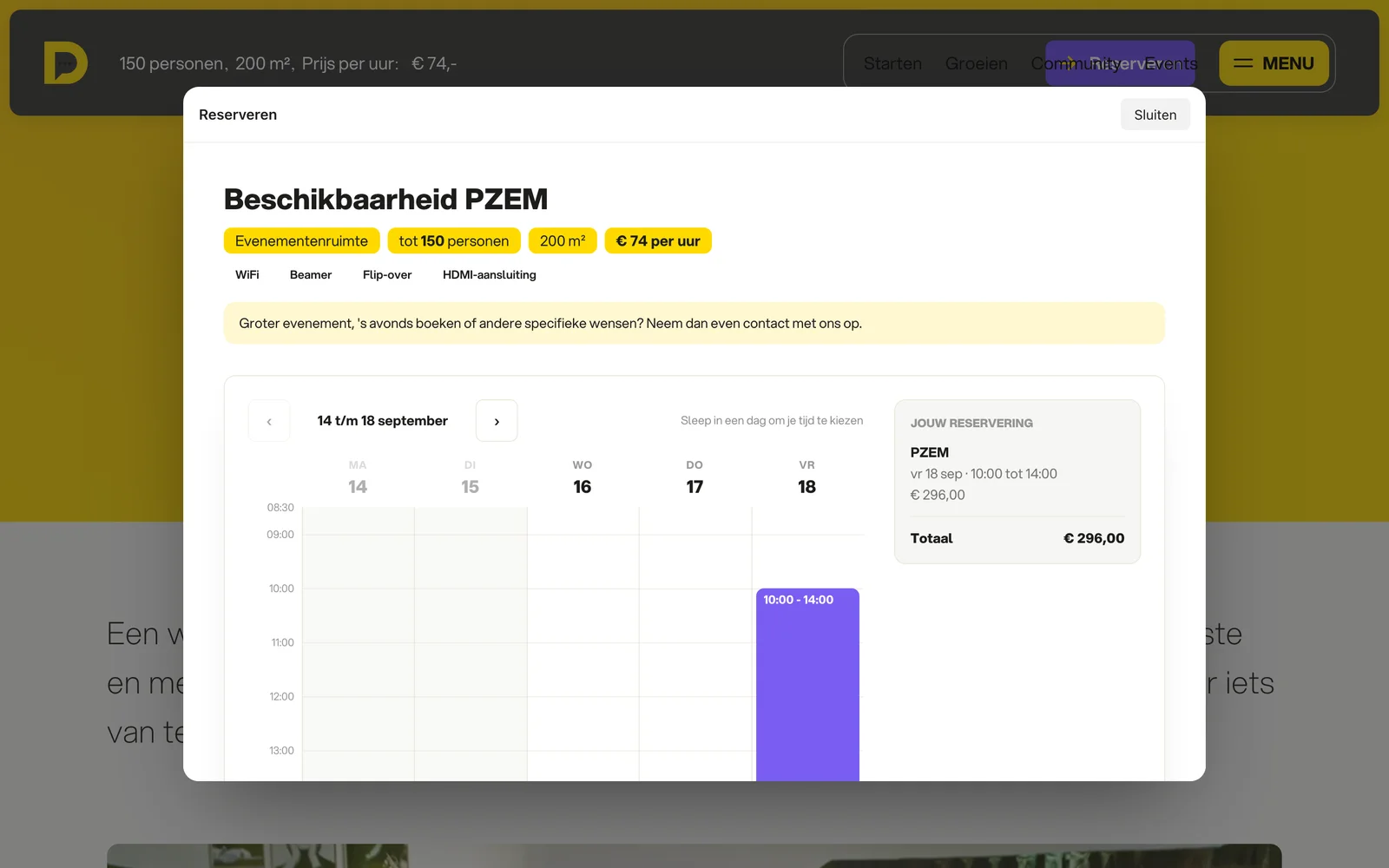The width and height of the screenshot is (1389, 868).
Task: Select Thursday 17 column header
Action: [x=694, y=478]
